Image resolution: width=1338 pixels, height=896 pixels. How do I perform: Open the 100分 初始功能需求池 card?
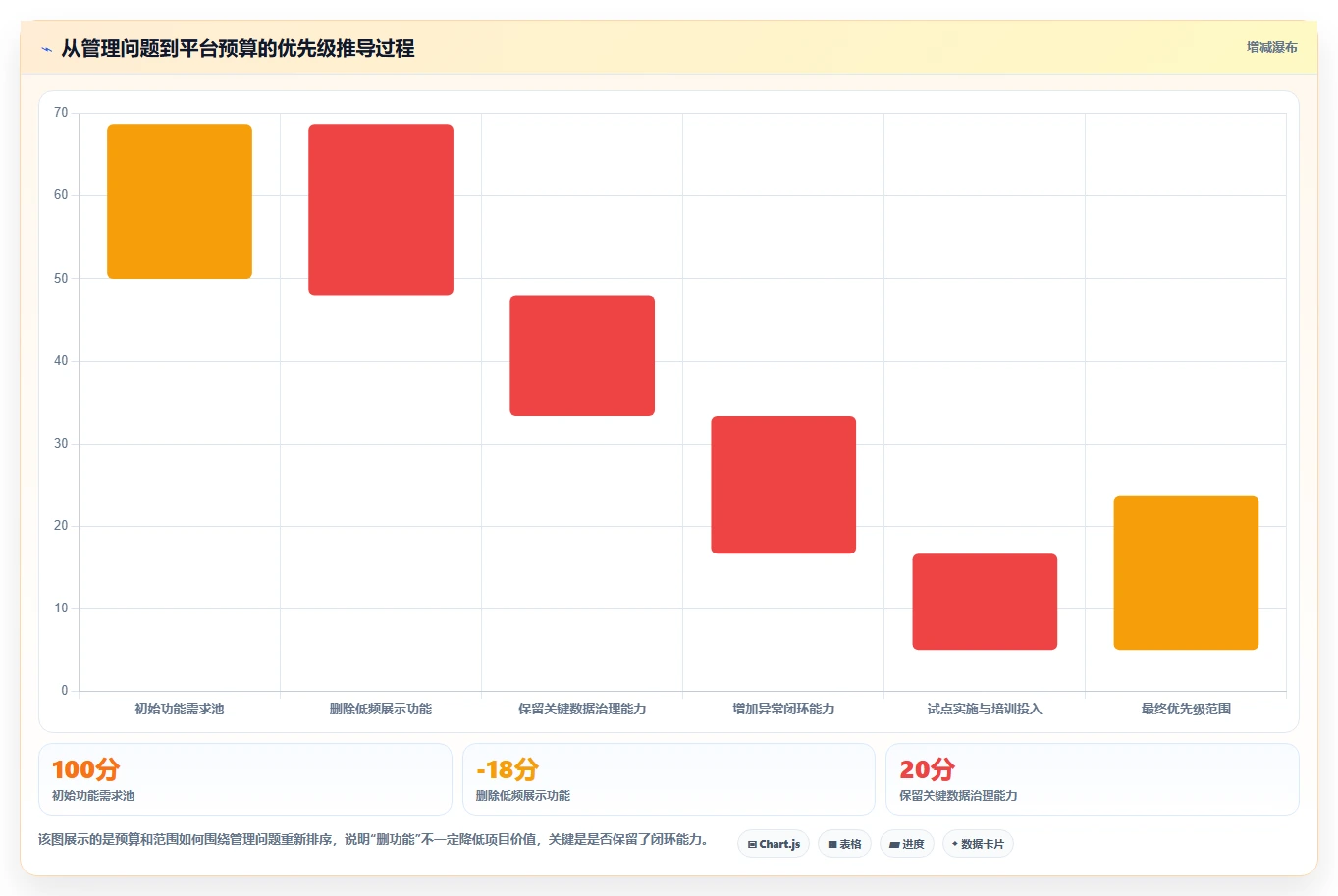coord(245,779)
